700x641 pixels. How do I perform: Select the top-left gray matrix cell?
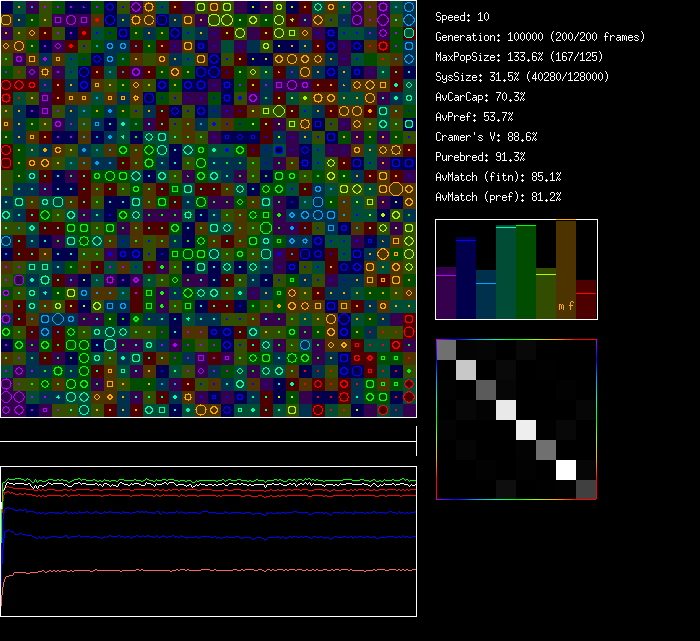coord(446,349)
